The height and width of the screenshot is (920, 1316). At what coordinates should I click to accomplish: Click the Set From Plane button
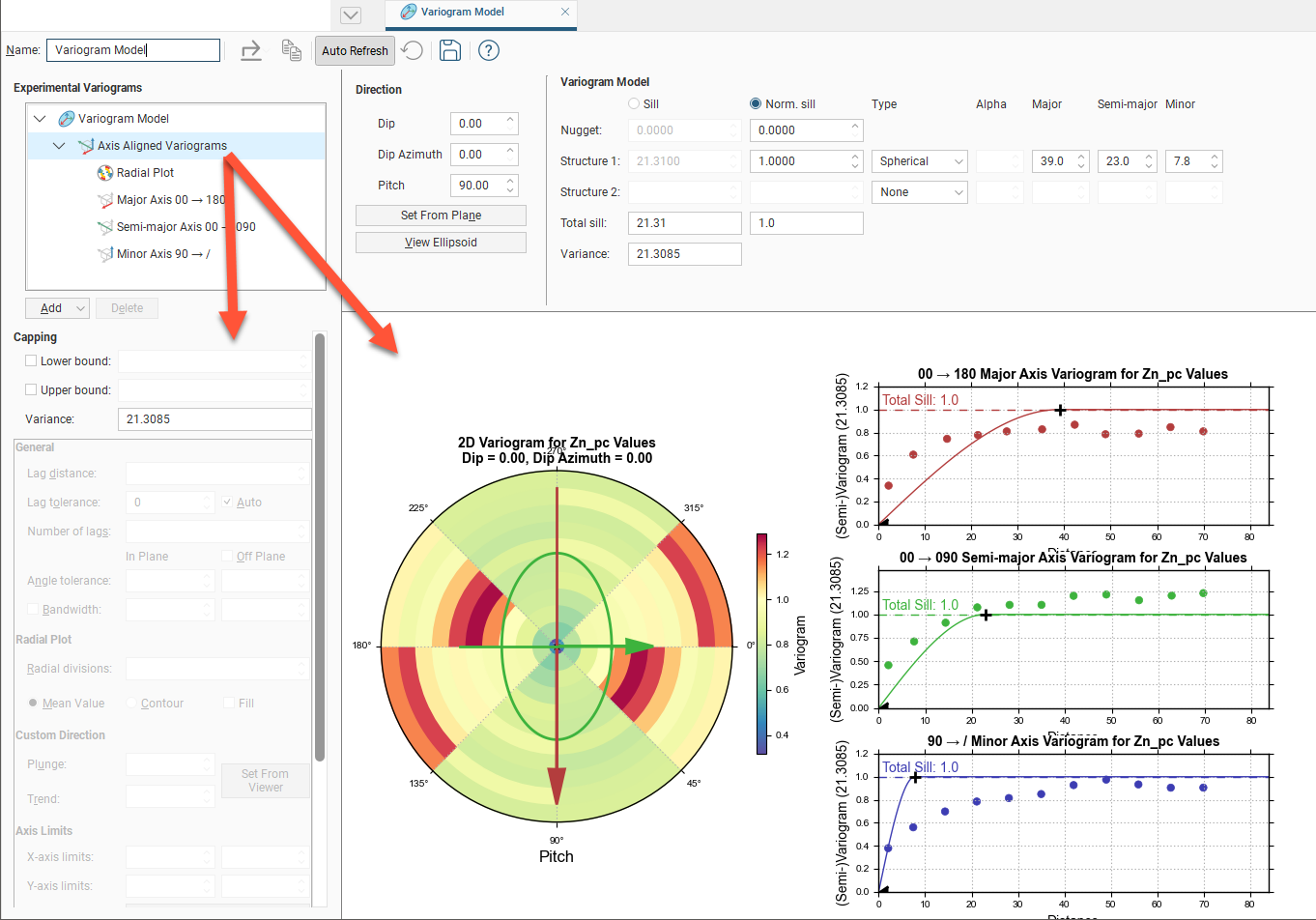pos(441,216)
